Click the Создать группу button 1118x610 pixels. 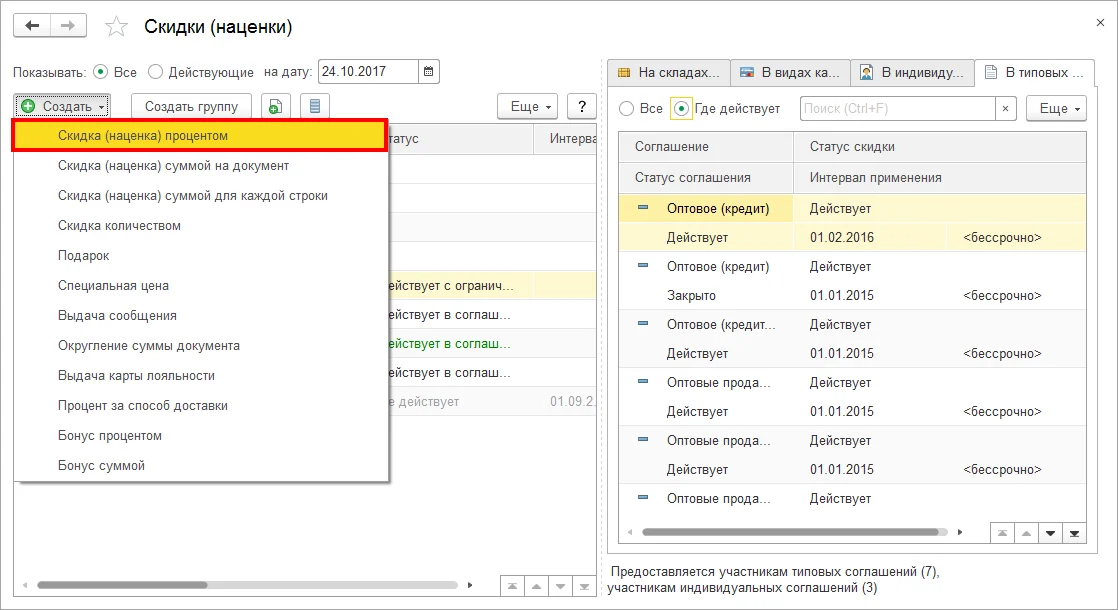pos(191,107)
